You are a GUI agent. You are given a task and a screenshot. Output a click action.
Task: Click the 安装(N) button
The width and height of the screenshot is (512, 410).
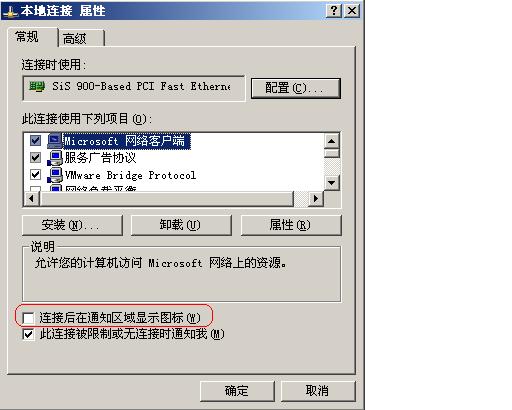(72, 225)
